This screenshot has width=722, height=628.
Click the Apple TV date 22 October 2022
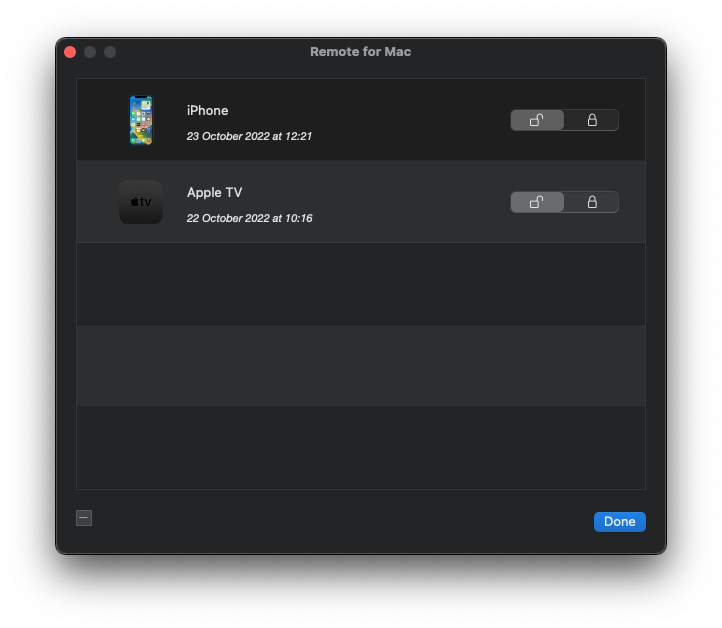tap(249, 218)
